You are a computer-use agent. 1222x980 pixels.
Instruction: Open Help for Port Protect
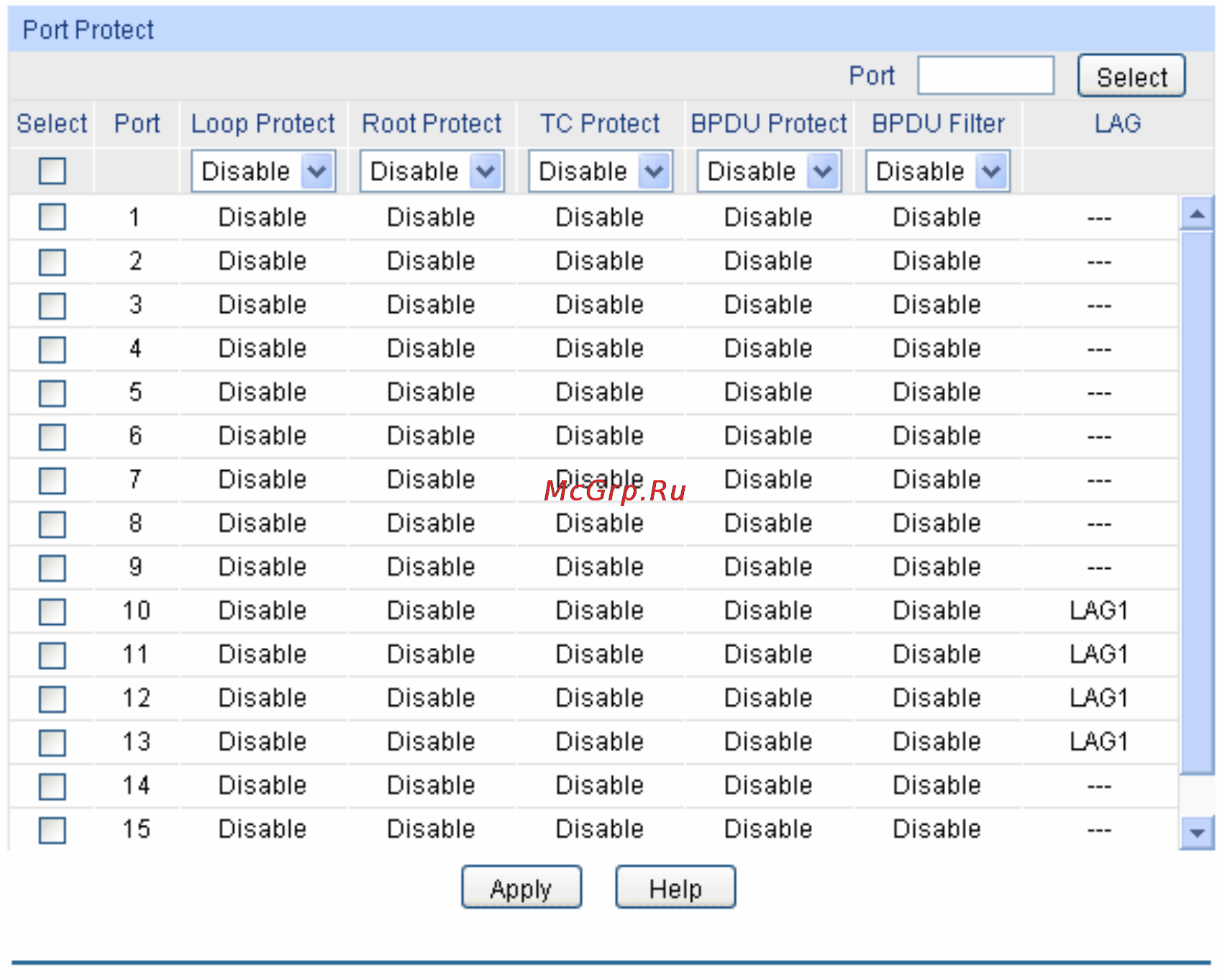tap(675, 887)
